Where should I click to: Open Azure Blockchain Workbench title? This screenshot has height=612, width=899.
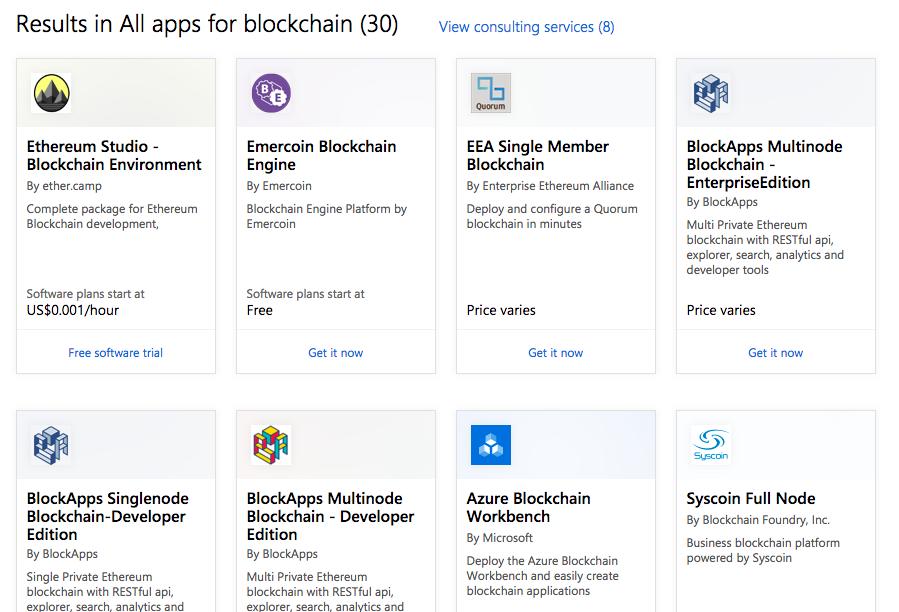click(x=529, y=508)
